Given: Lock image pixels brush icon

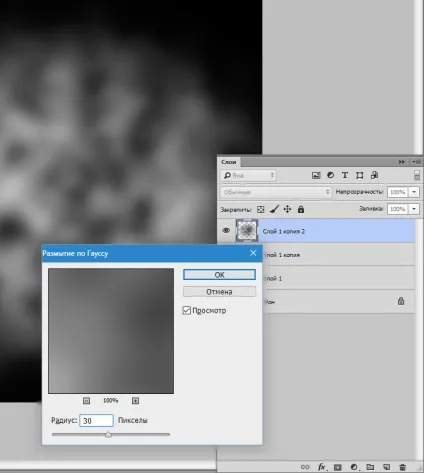Looking at the screenshot, I should tap(274, 209).
